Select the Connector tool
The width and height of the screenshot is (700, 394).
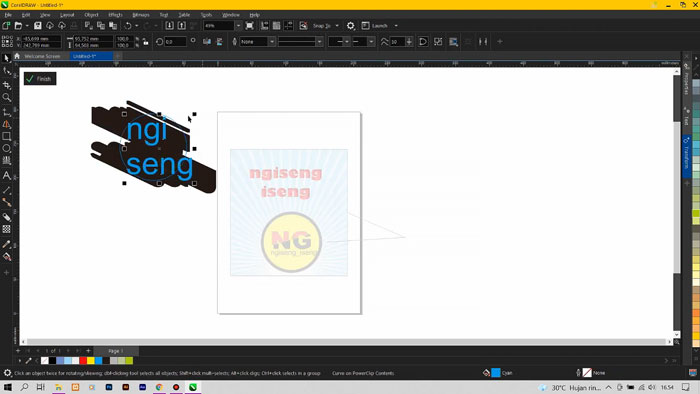coord(6,203)
